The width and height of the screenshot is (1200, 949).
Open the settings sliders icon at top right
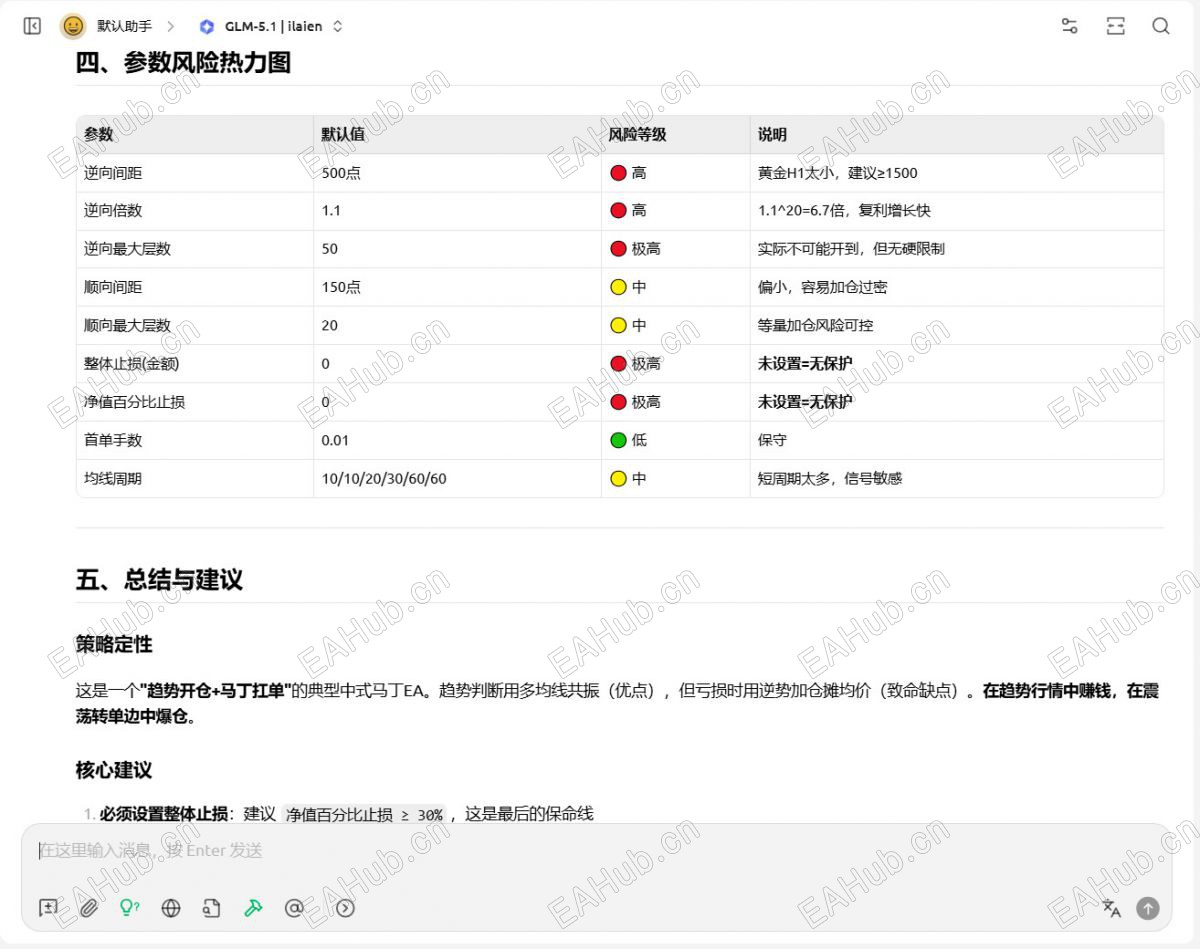pyautogui.click(x=1070, y=26)
